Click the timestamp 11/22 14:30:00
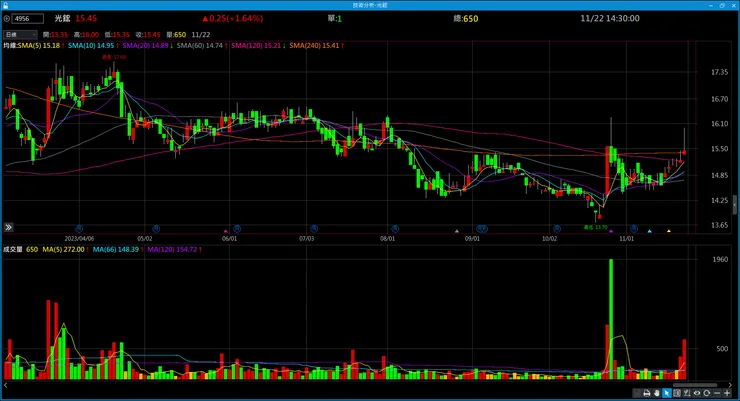Viewport: 740px width, 401px height. [x=610, y=18]
